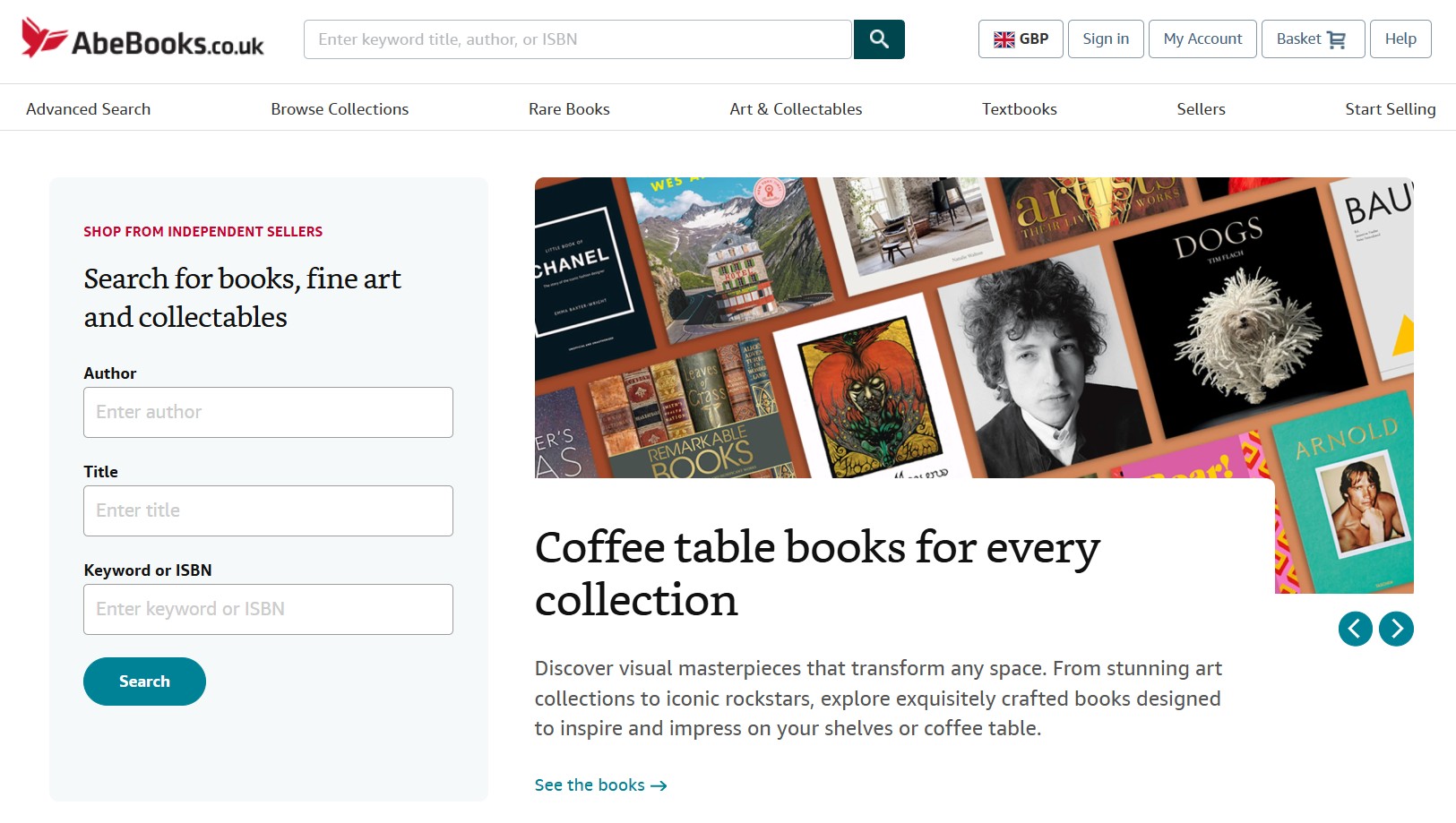This screenshot has width=1456, height=823.
Task: Focus the header keyword search field
Action: coord(578,39)
